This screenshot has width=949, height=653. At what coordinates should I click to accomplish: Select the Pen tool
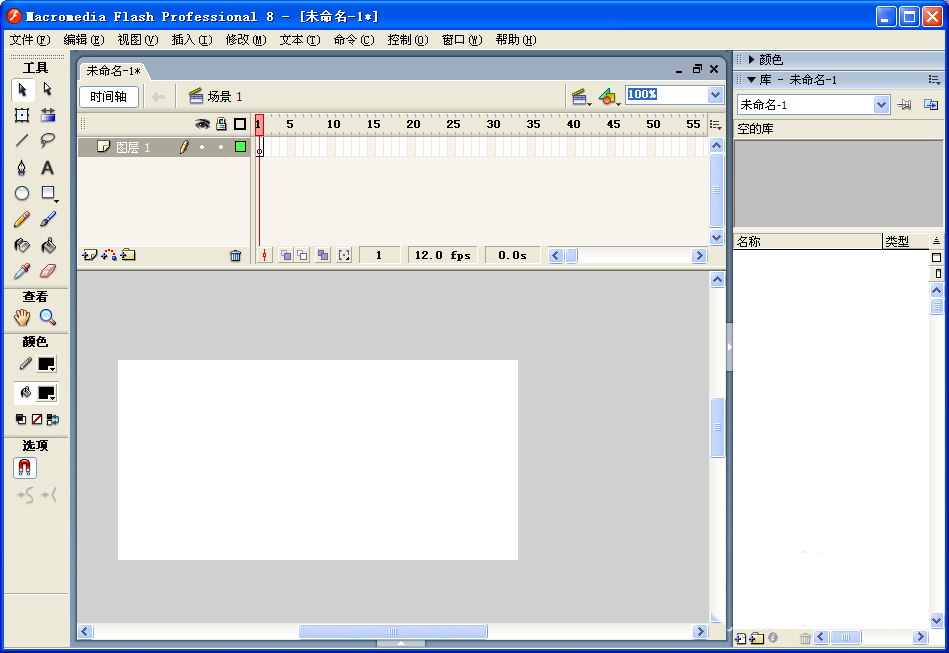[x=22, y=167]
